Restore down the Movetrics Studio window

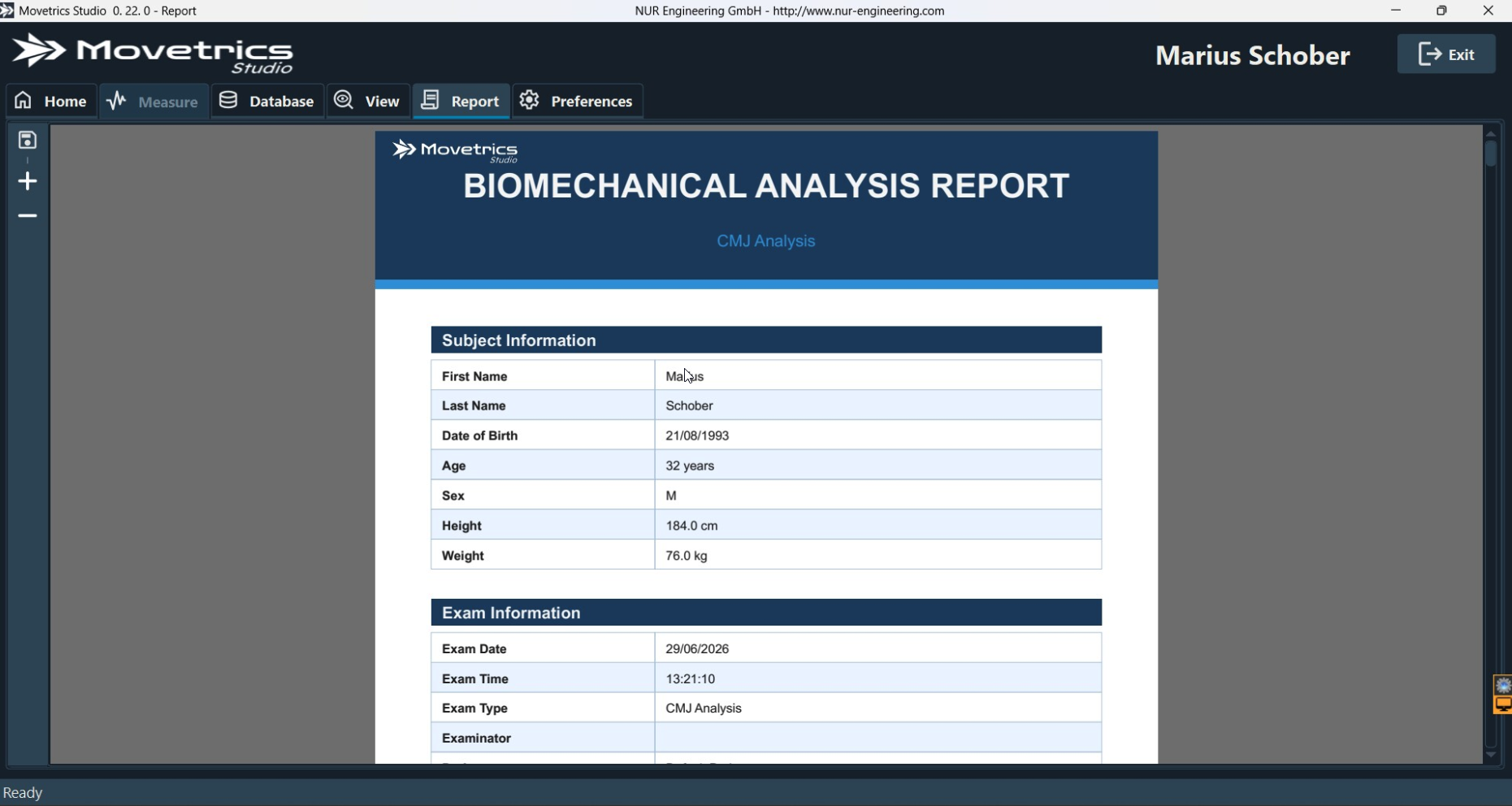1442,11
